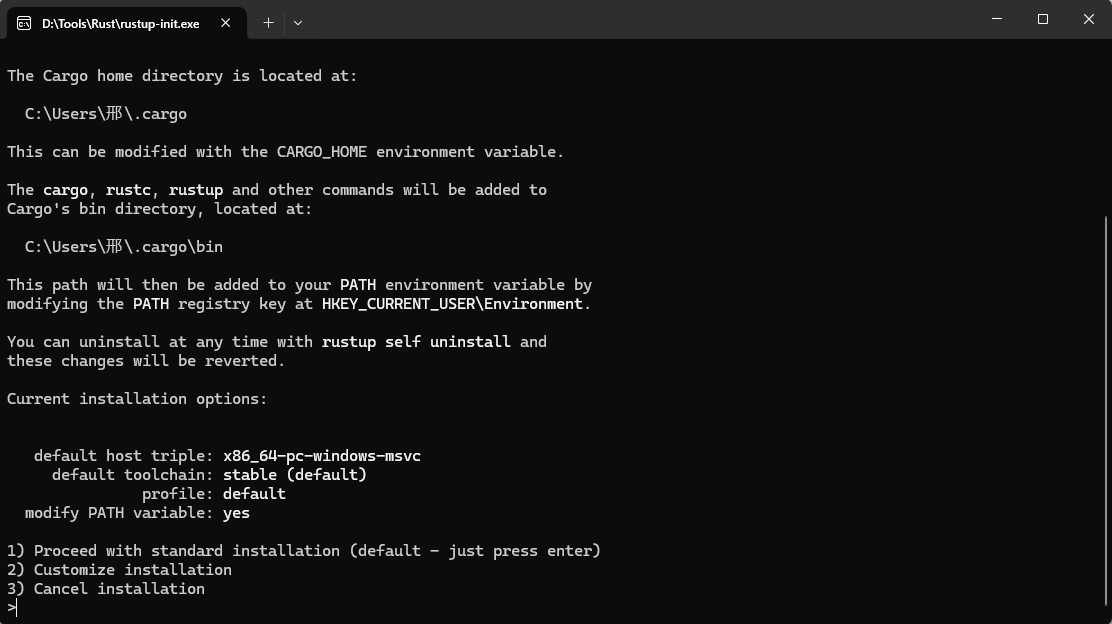
Task: Open the new tab plus button
Action: click(268, 22)
